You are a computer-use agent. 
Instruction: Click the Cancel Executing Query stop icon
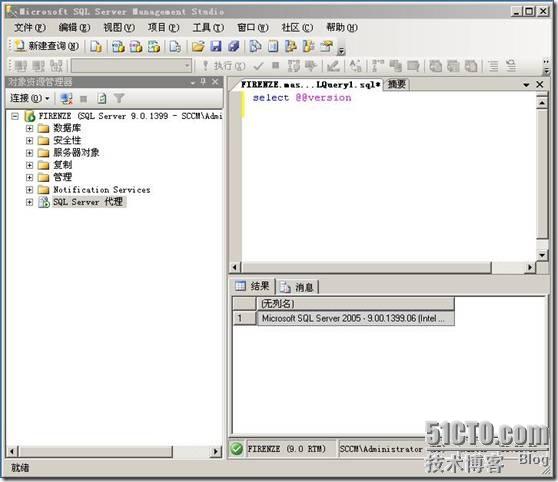[x=275, y=66]
